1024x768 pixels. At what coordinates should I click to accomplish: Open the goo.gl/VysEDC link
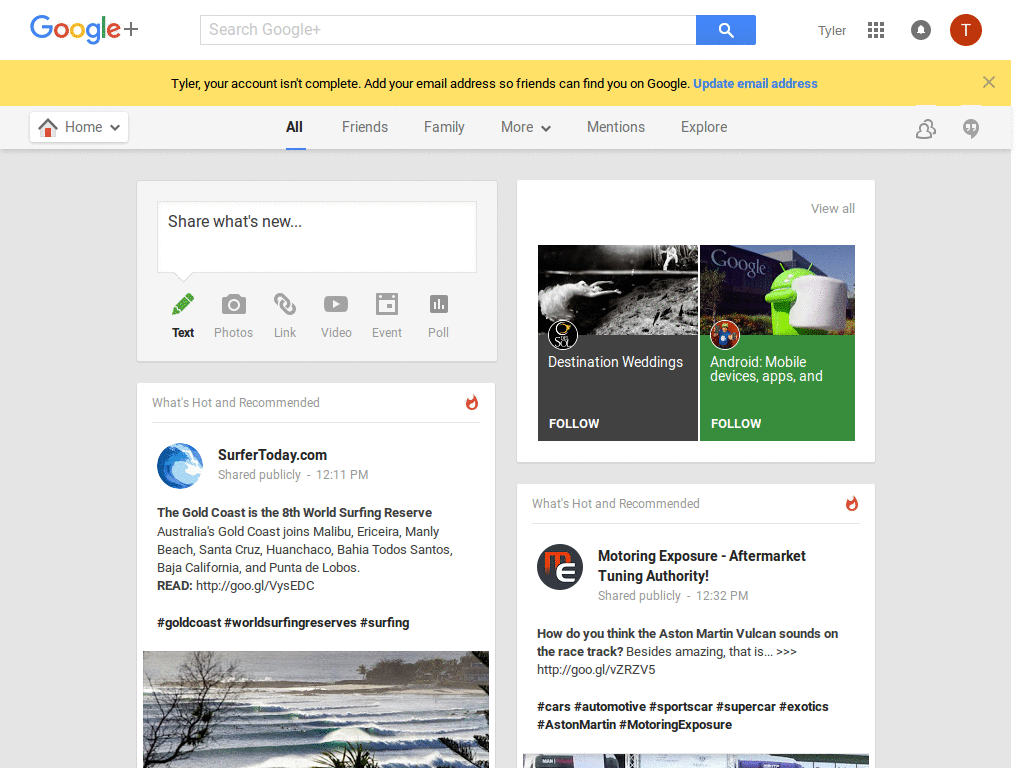tap(255, 586)
